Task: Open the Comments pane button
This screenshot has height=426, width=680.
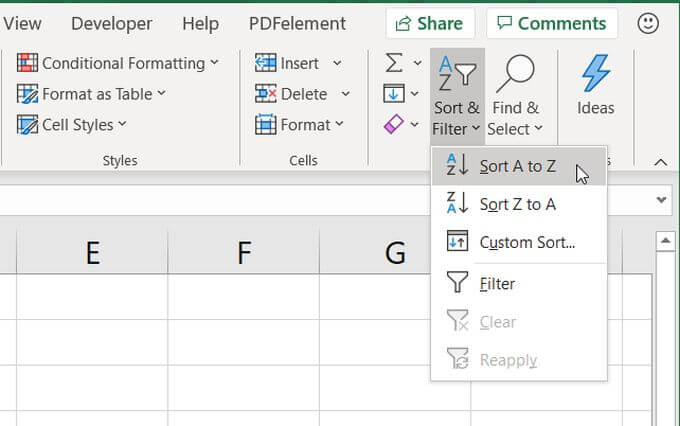Action: click(551, 23)
